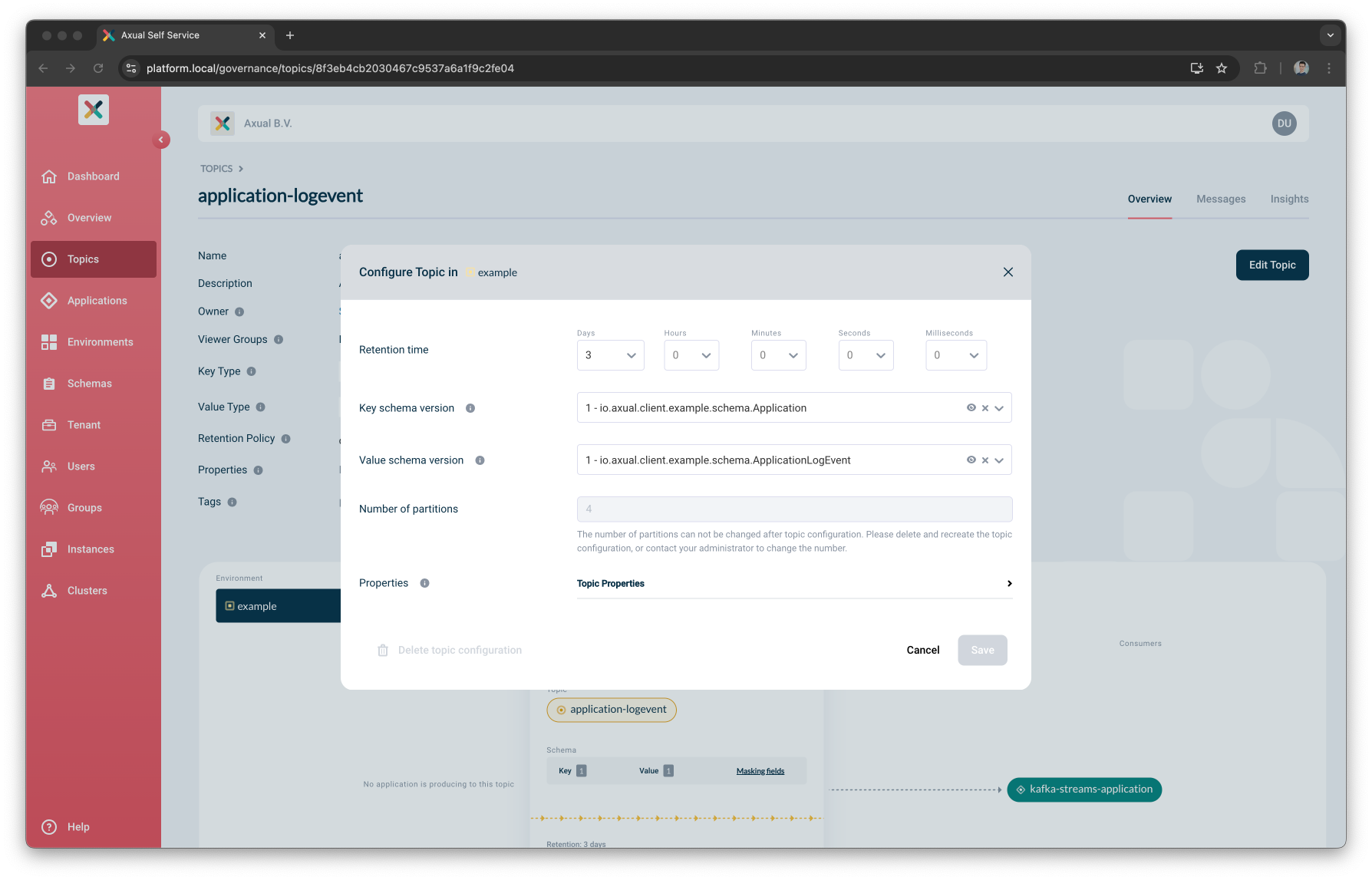This screenshot has height=880, width=1372.
Task: Click the Number of partitions field
Action: click(794, 509)
